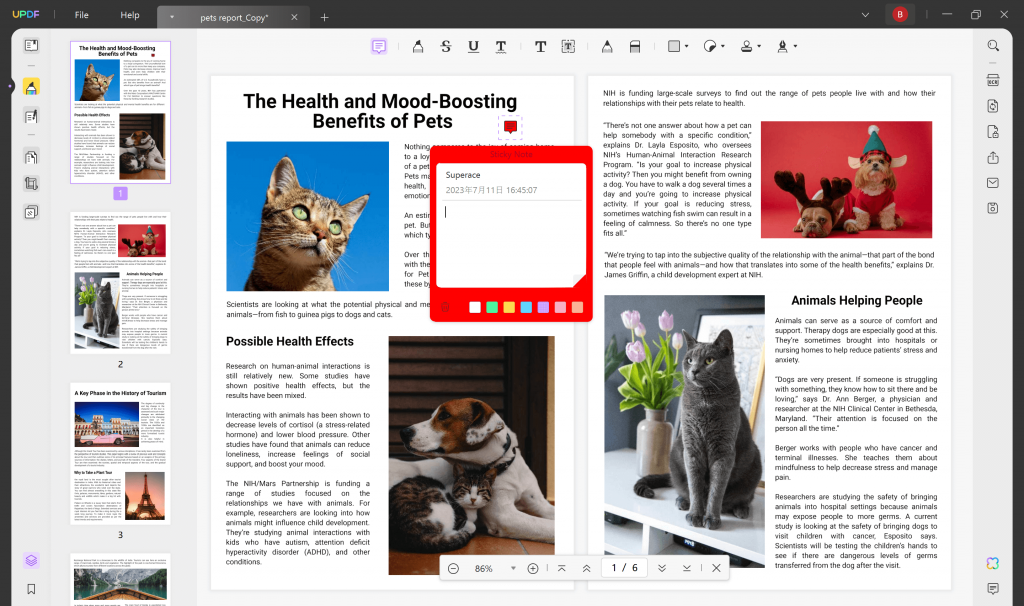The width and height of the screenshot is (1024, 606).
Task: Open the UPDF AI colorful icon
Action: pyautogui.click(x=993, y=563)
